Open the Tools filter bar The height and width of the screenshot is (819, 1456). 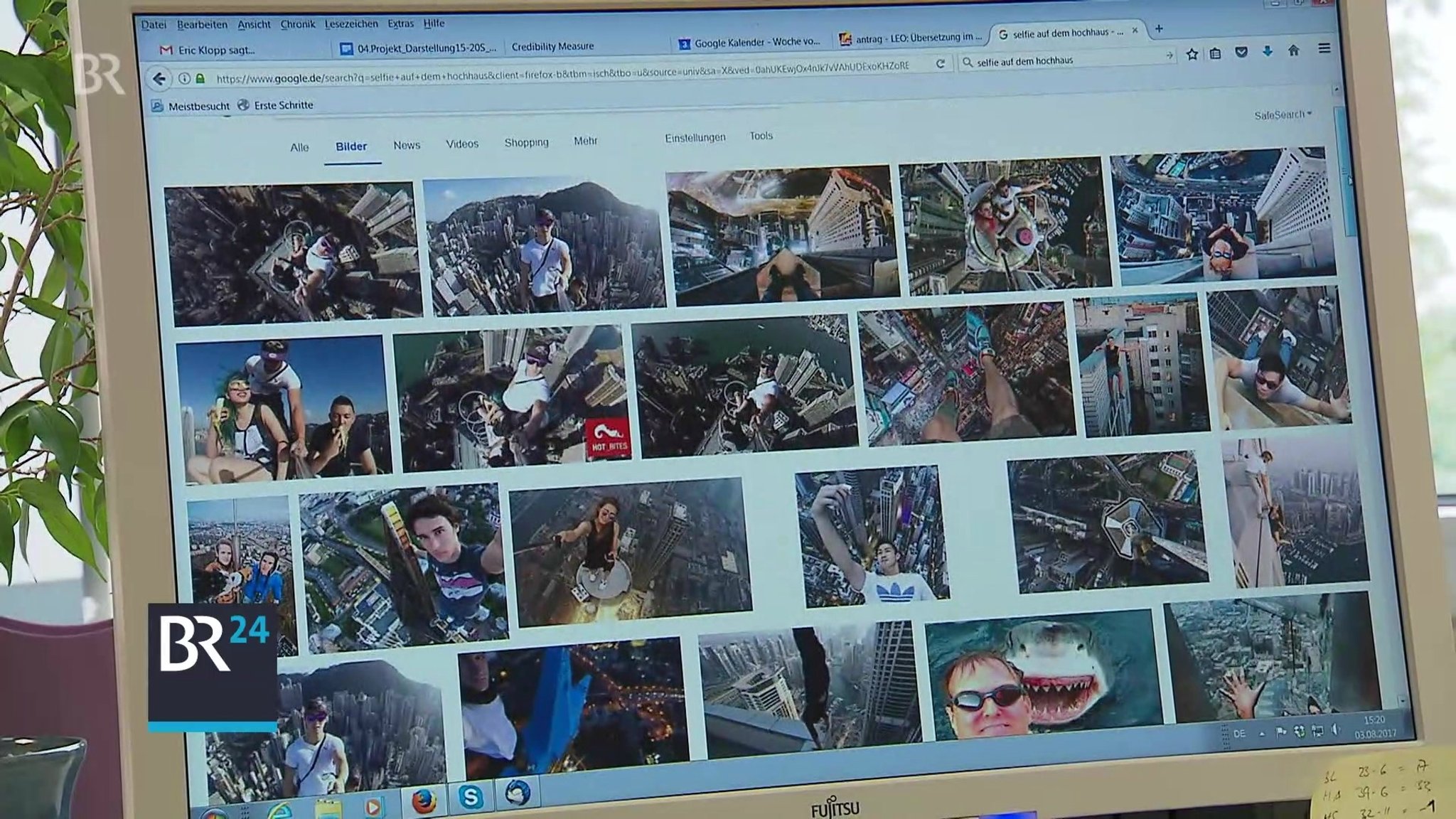[x=761, y=136]
